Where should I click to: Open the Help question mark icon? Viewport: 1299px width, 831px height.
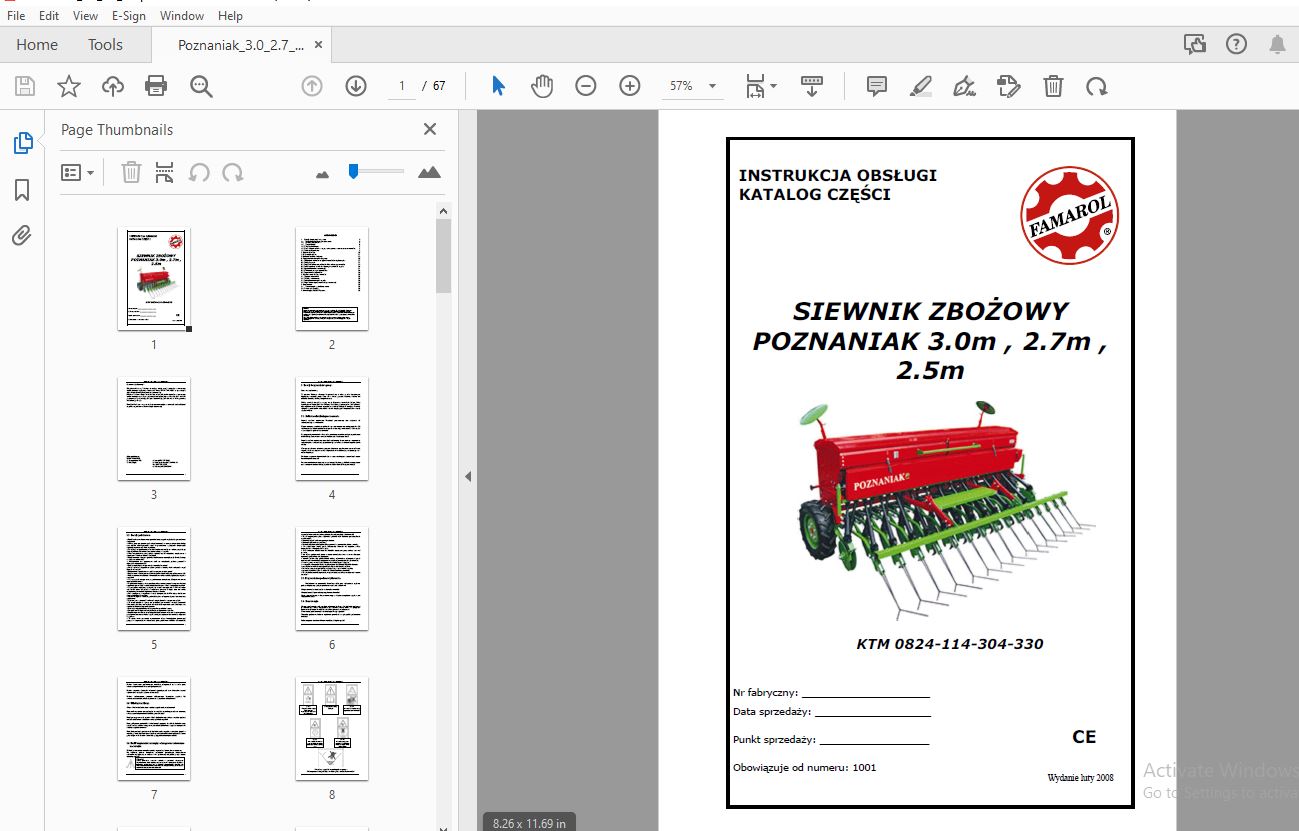click(x=1236, y=44)
